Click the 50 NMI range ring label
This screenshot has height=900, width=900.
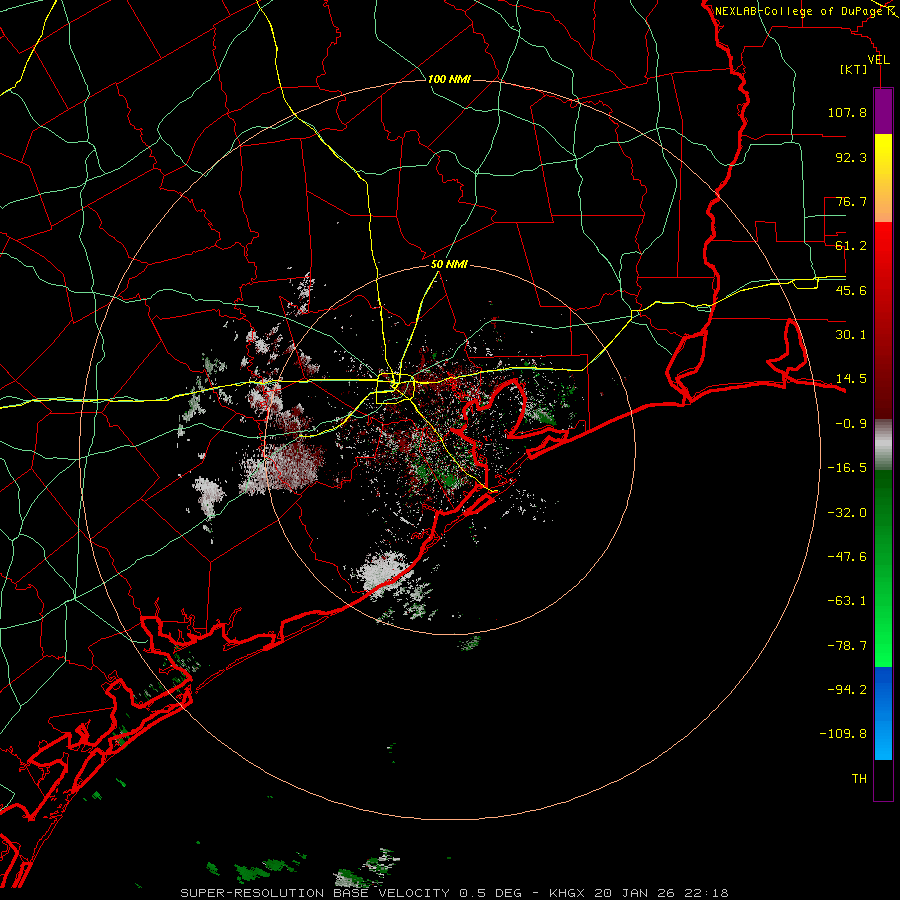click(x=449, y=265)
